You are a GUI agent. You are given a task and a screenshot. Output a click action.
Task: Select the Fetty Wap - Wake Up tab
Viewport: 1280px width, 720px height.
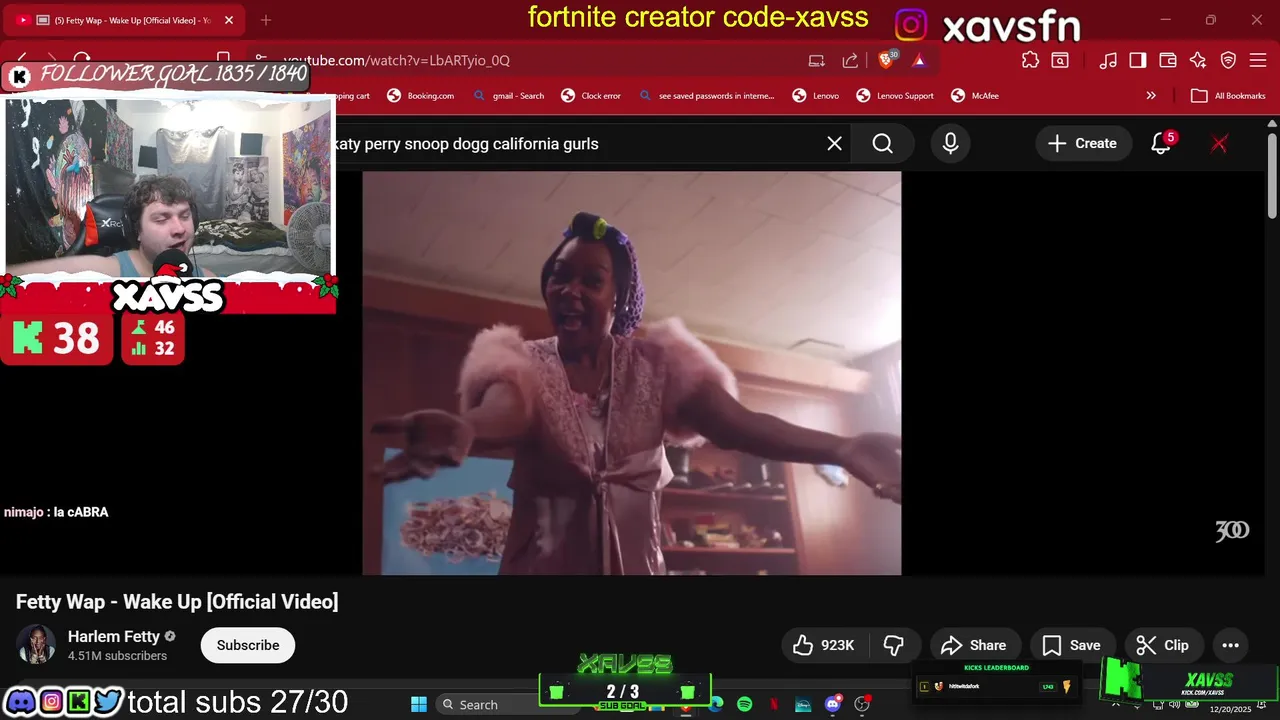122,20
